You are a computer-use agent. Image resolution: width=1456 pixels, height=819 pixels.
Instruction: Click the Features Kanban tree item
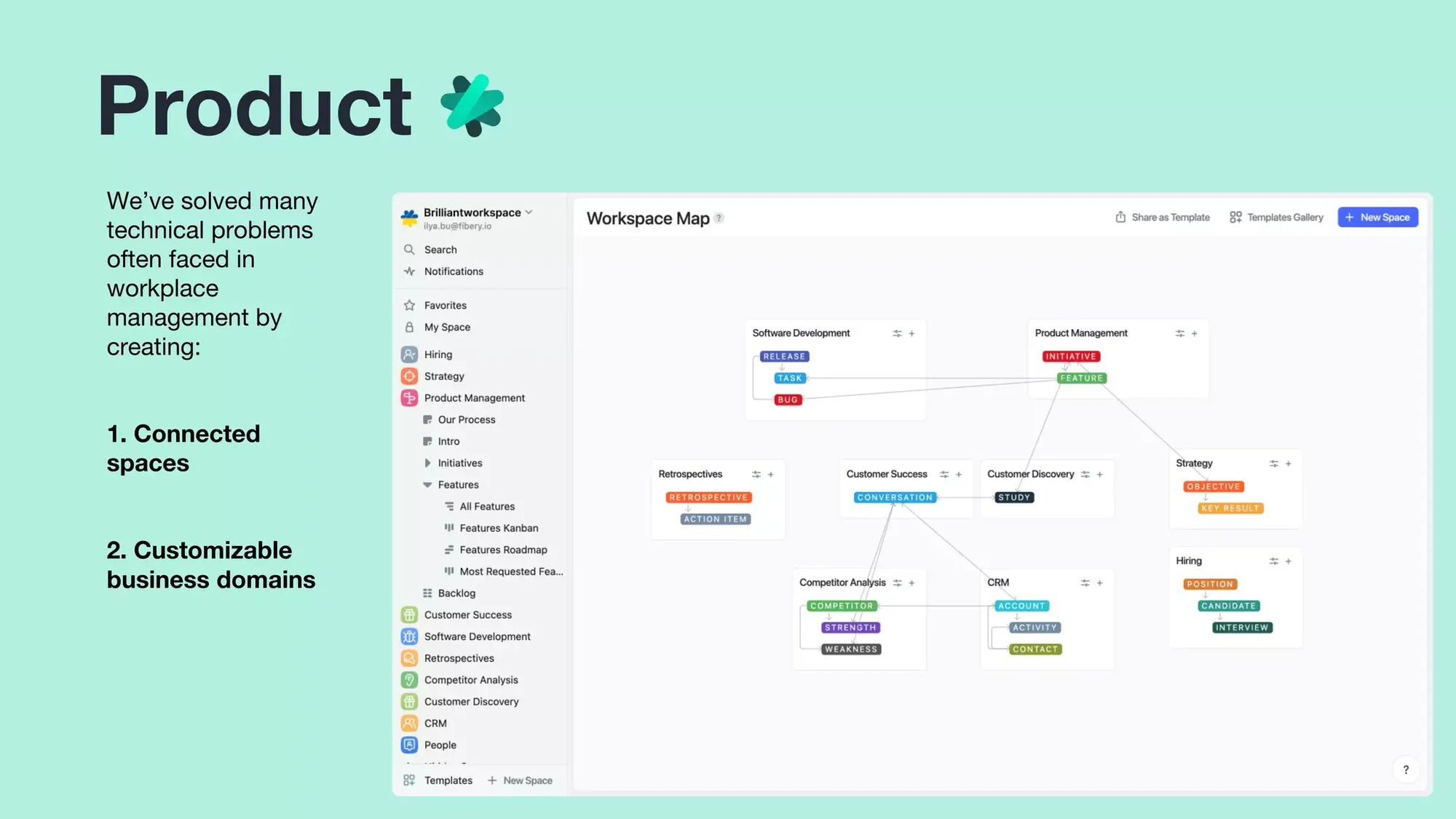tap(498, 527)
